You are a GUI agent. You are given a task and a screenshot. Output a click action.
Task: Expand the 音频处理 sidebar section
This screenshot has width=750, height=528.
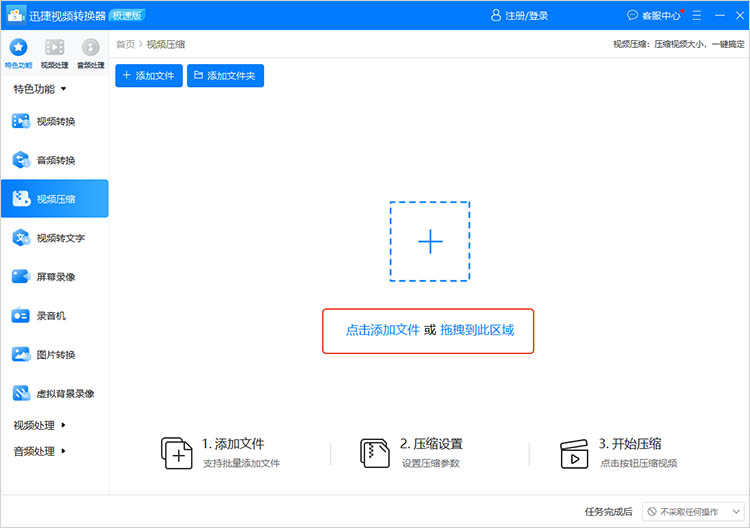[x=40, y=451]
